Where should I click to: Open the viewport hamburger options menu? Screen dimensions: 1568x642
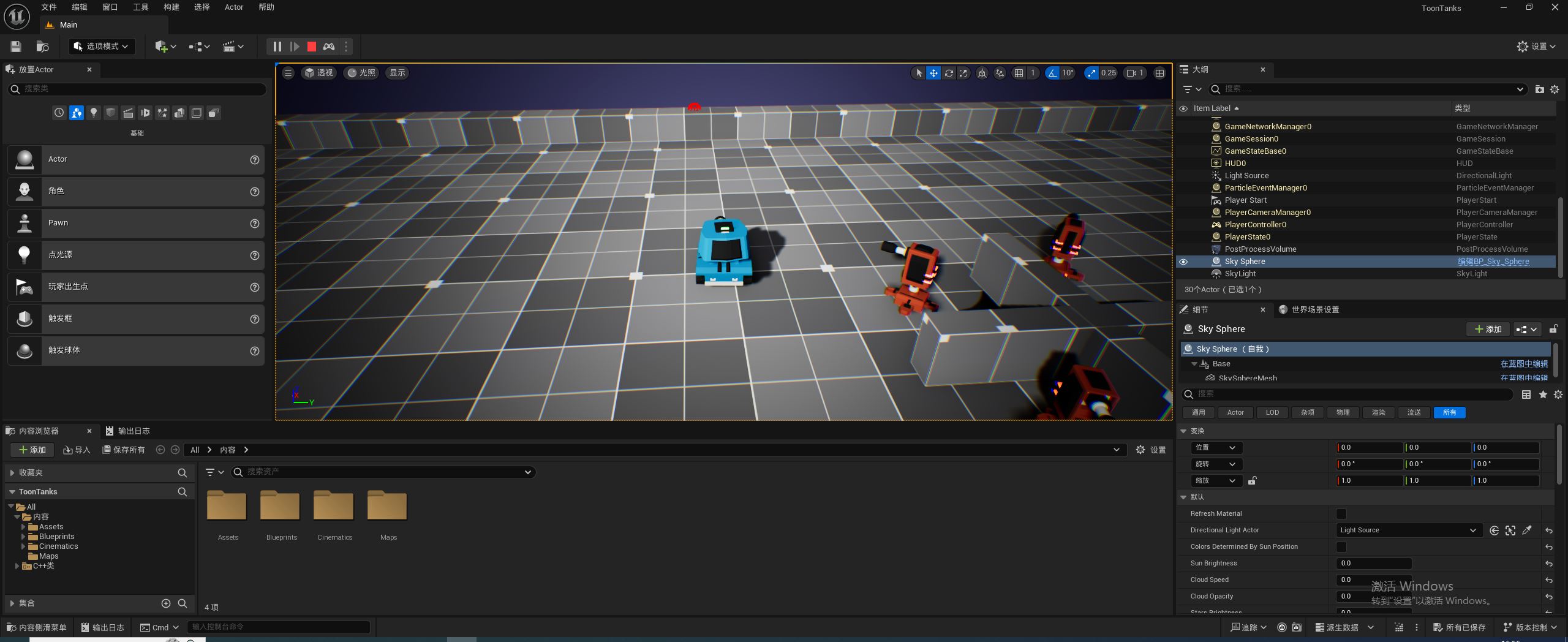pyautogui.click(x=288, y=73)
